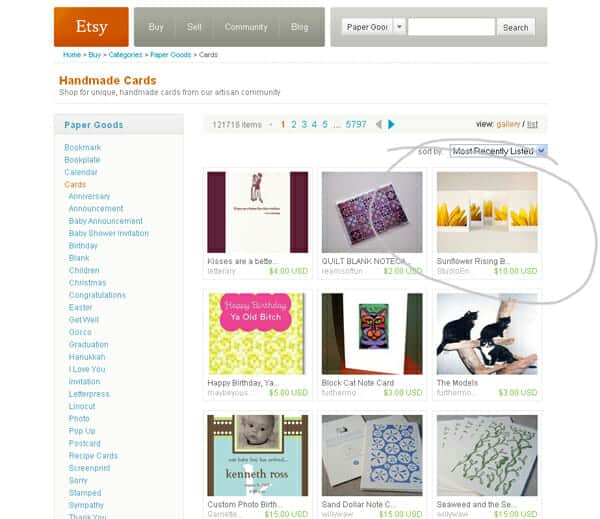Image resolution: width=600 pixels, height=519 pixels.
Task: Select the Letterpress category link
Action: 89,394
